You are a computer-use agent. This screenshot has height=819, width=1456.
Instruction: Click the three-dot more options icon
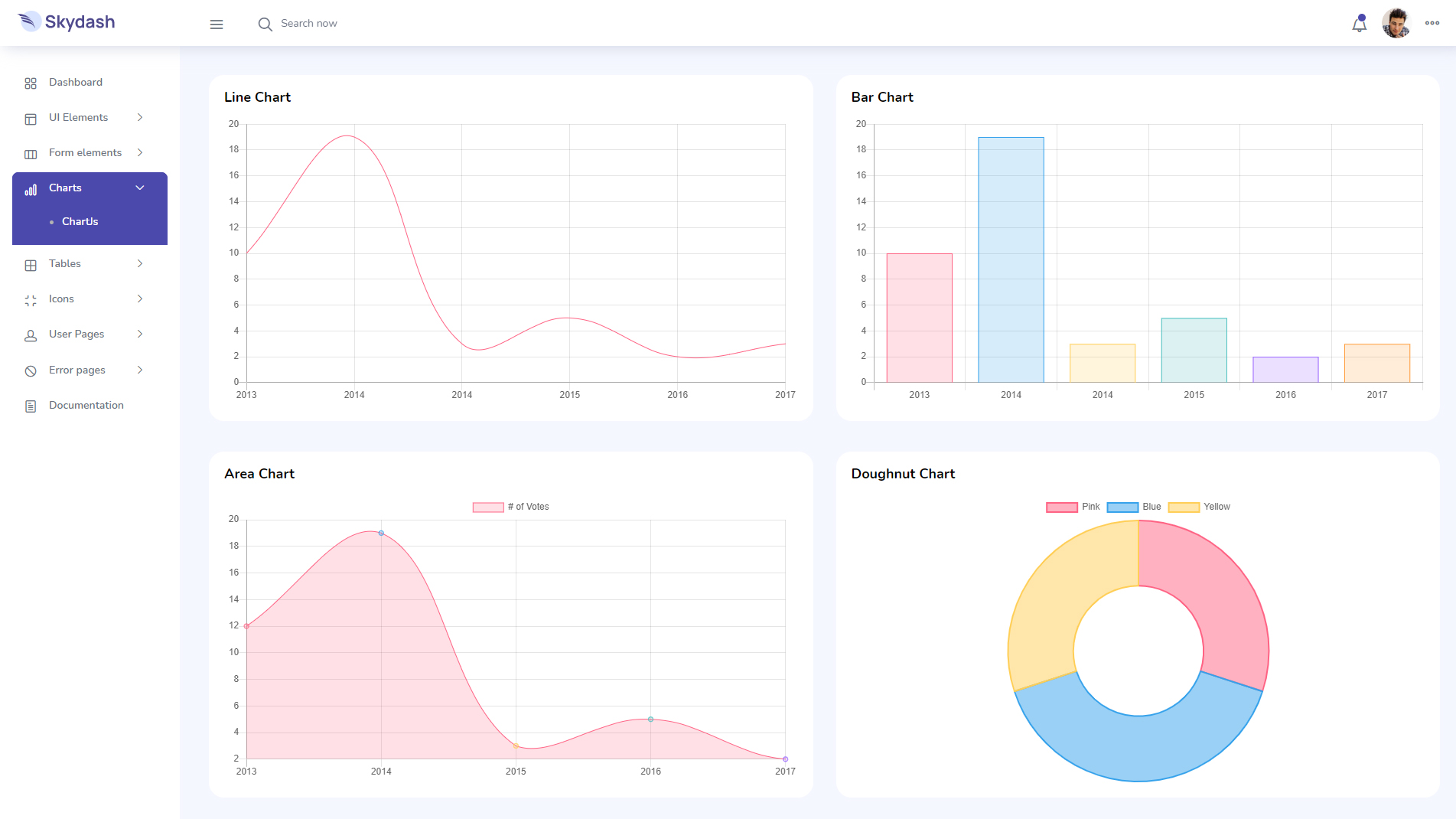[x=1432, y=23]
